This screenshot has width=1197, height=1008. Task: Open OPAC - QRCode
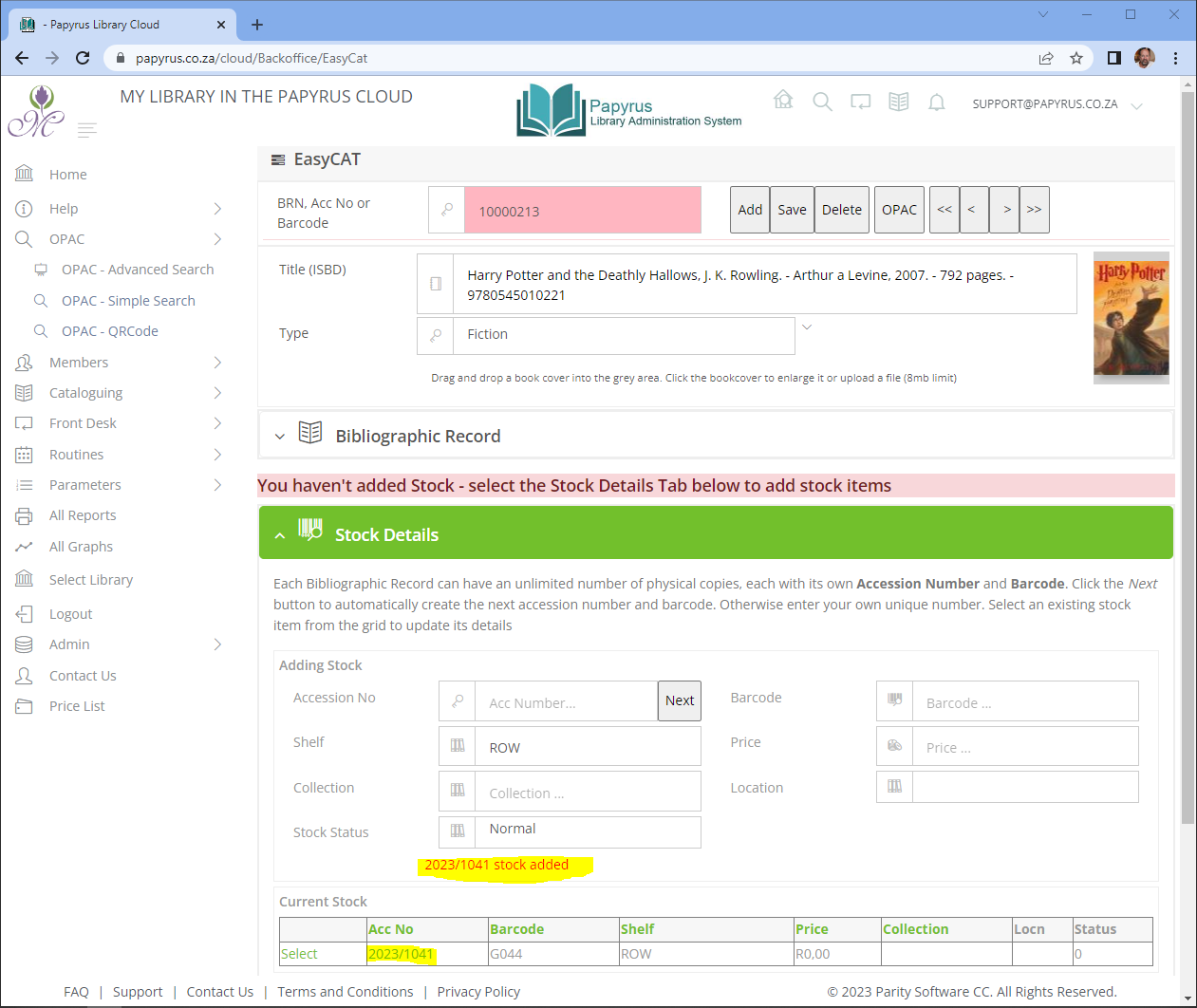[x=110, y=331]
